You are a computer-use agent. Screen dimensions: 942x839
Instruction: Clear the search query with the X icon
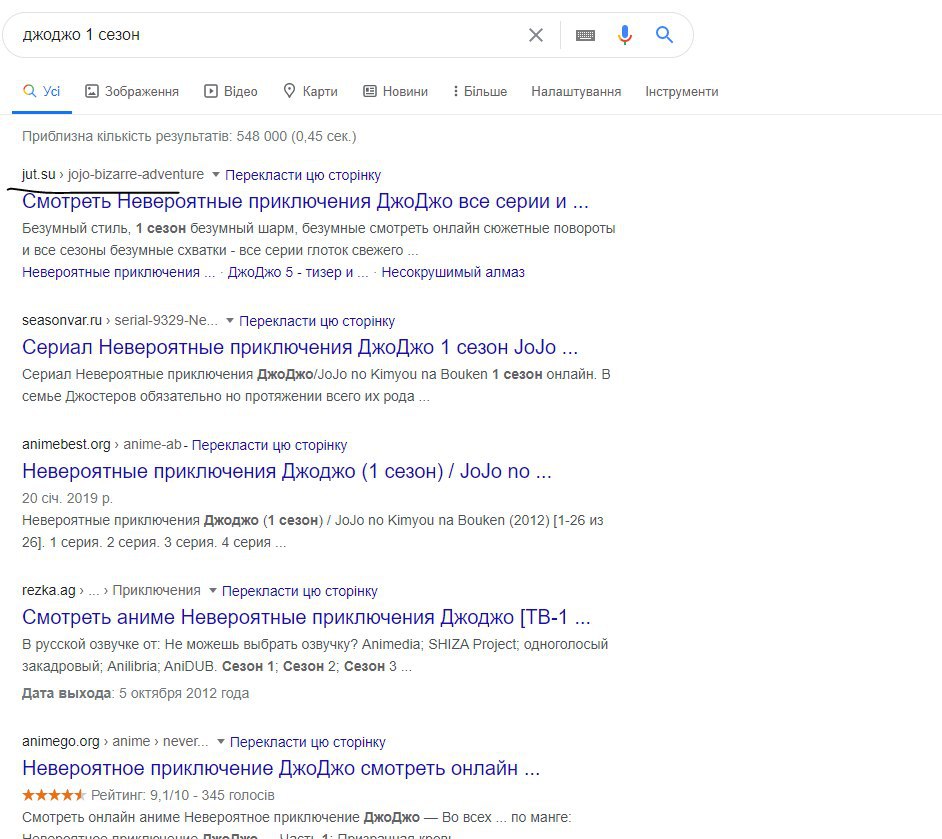click(x=535, y=35)
